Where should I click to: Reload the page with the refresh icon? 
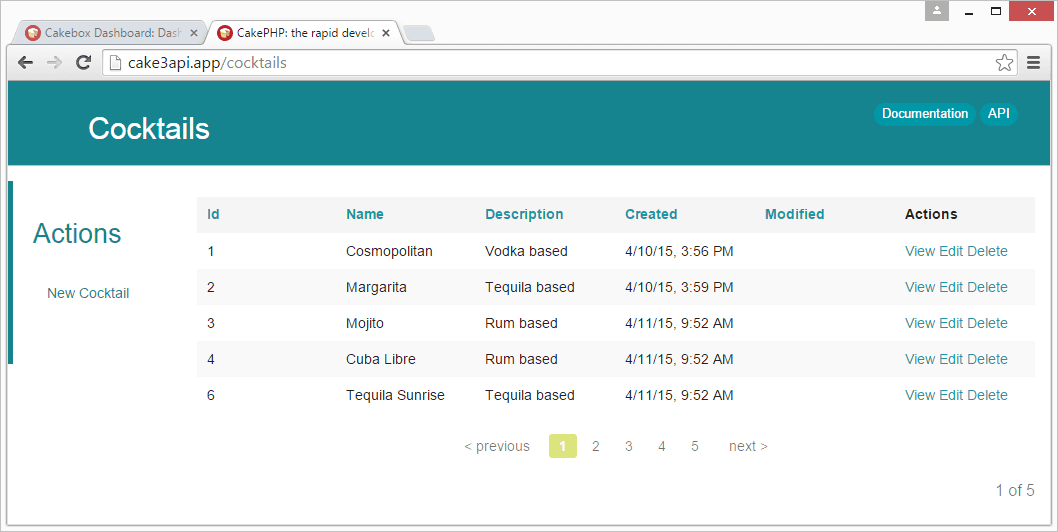click(84, 63)
